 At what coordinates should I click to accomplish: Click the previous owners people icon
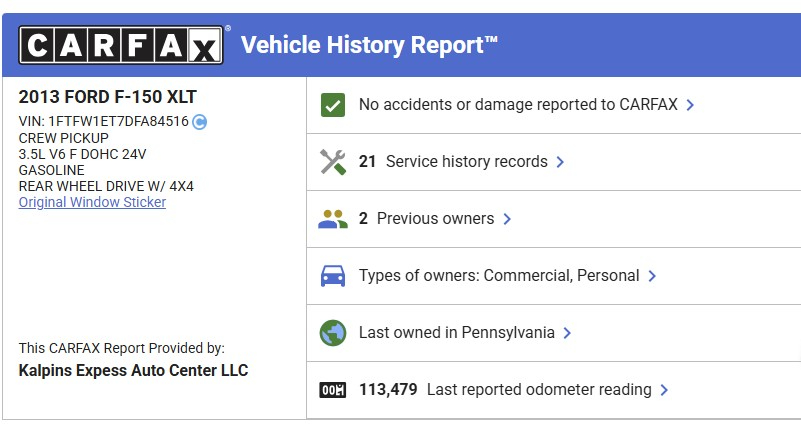332,218
